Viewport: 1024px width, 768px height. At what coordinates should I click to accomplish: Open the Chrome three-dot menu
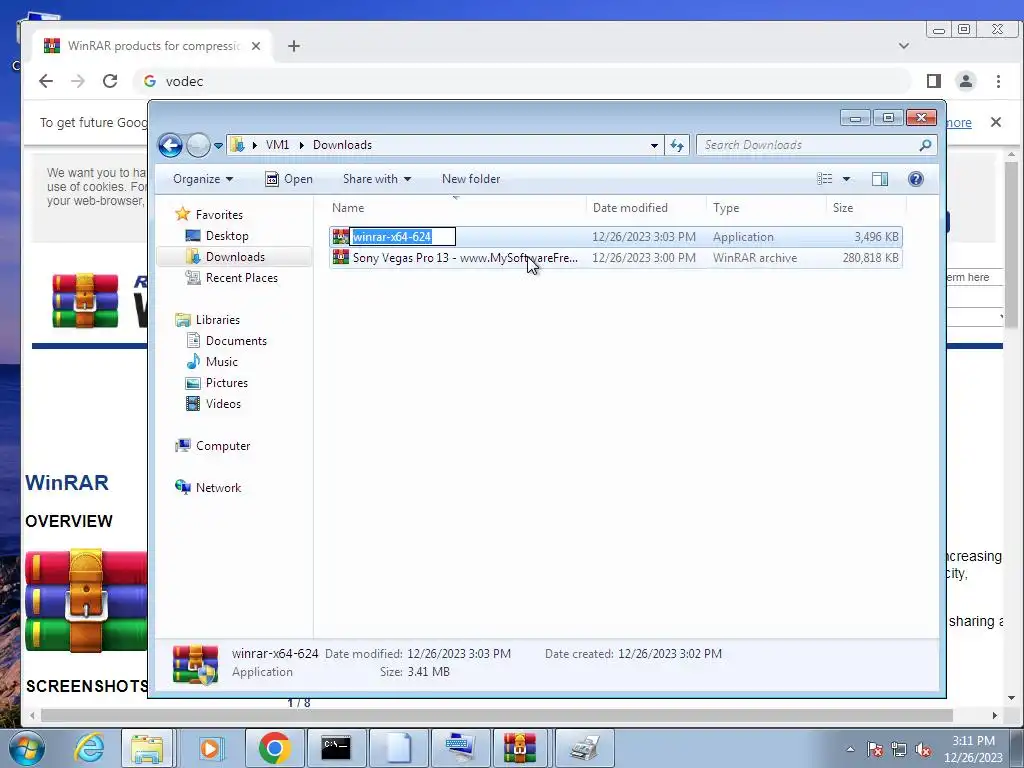pyautogui.click(x=998, y=81)
